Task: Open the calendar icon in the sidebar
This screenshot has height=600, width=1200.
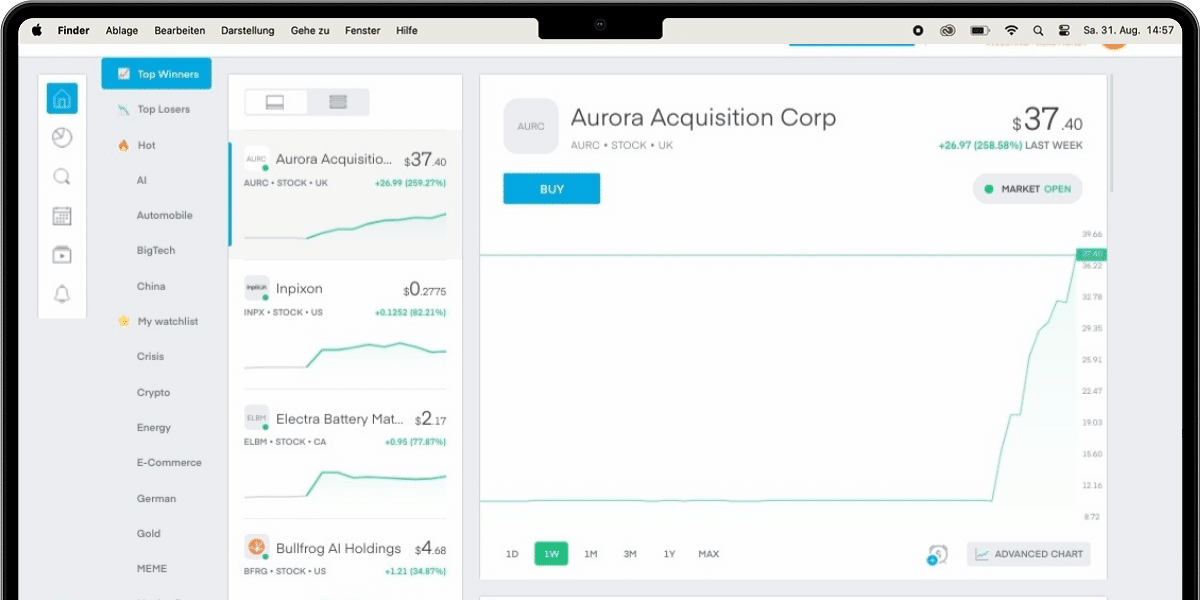Action: tap(62, 216)
